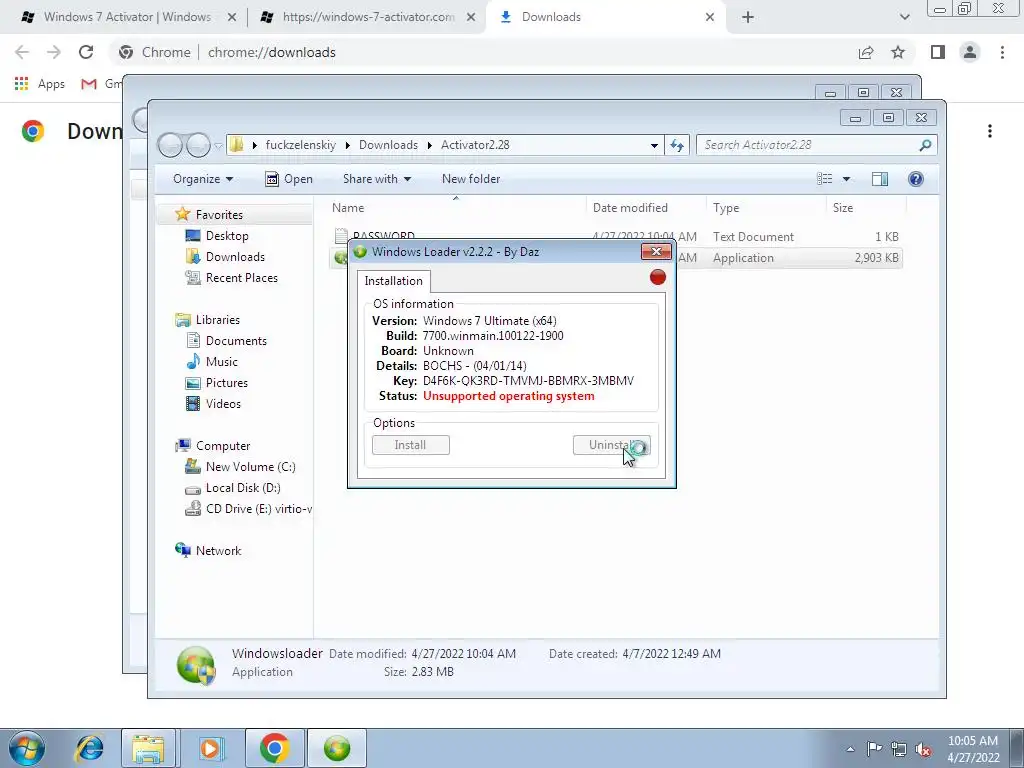Open Downloads page more actions menu
The width and height of the screenshot is (1024, 768).
(990, 131)
